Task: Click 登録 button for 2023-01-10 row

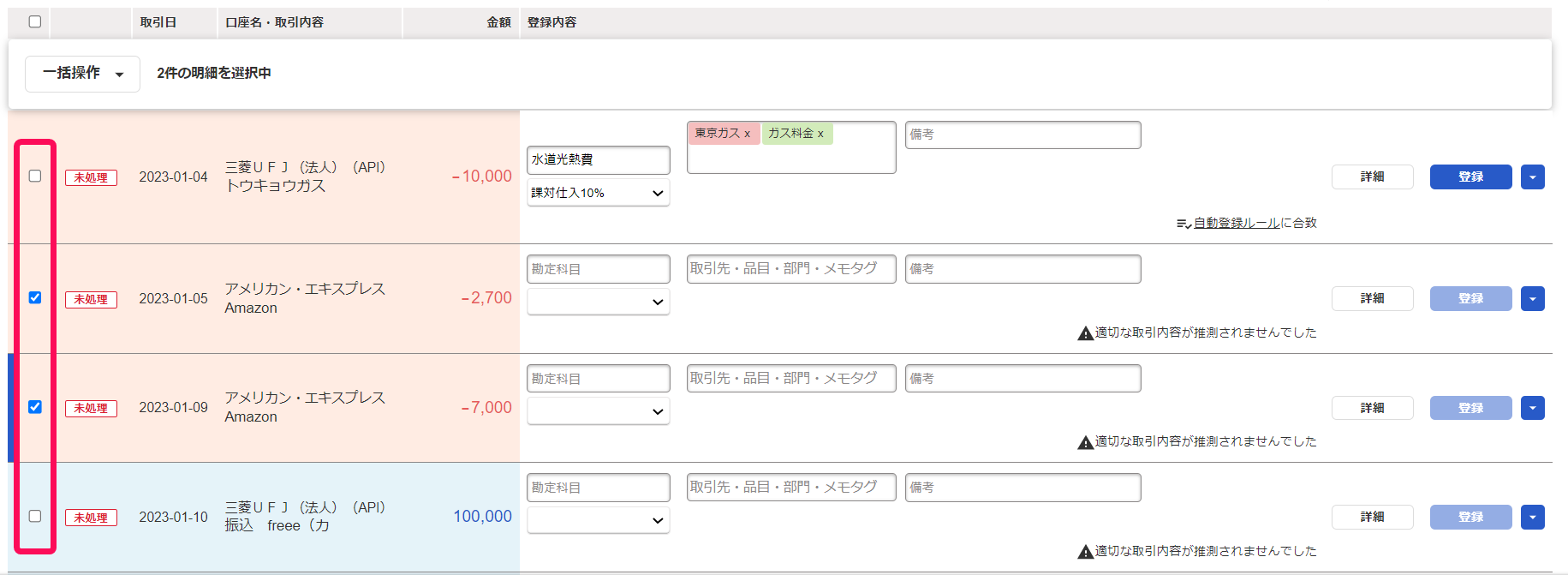Action: tap(1470, 518)
